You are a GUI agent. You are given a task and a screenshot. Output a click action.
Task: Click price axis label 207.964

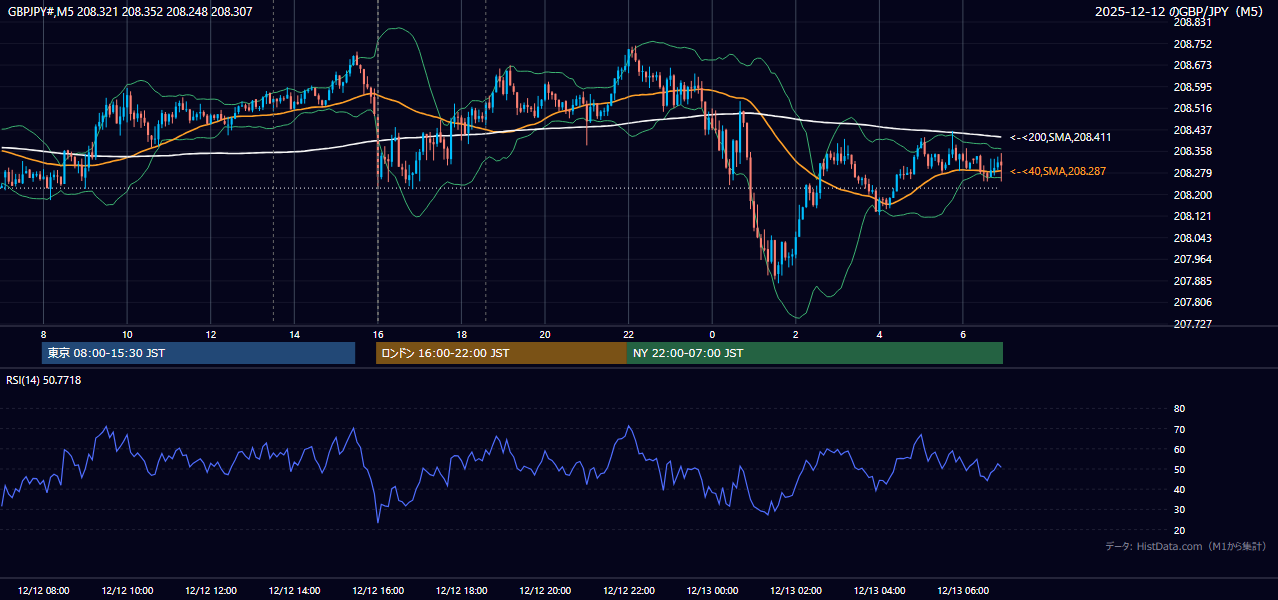coord(1192,259)
